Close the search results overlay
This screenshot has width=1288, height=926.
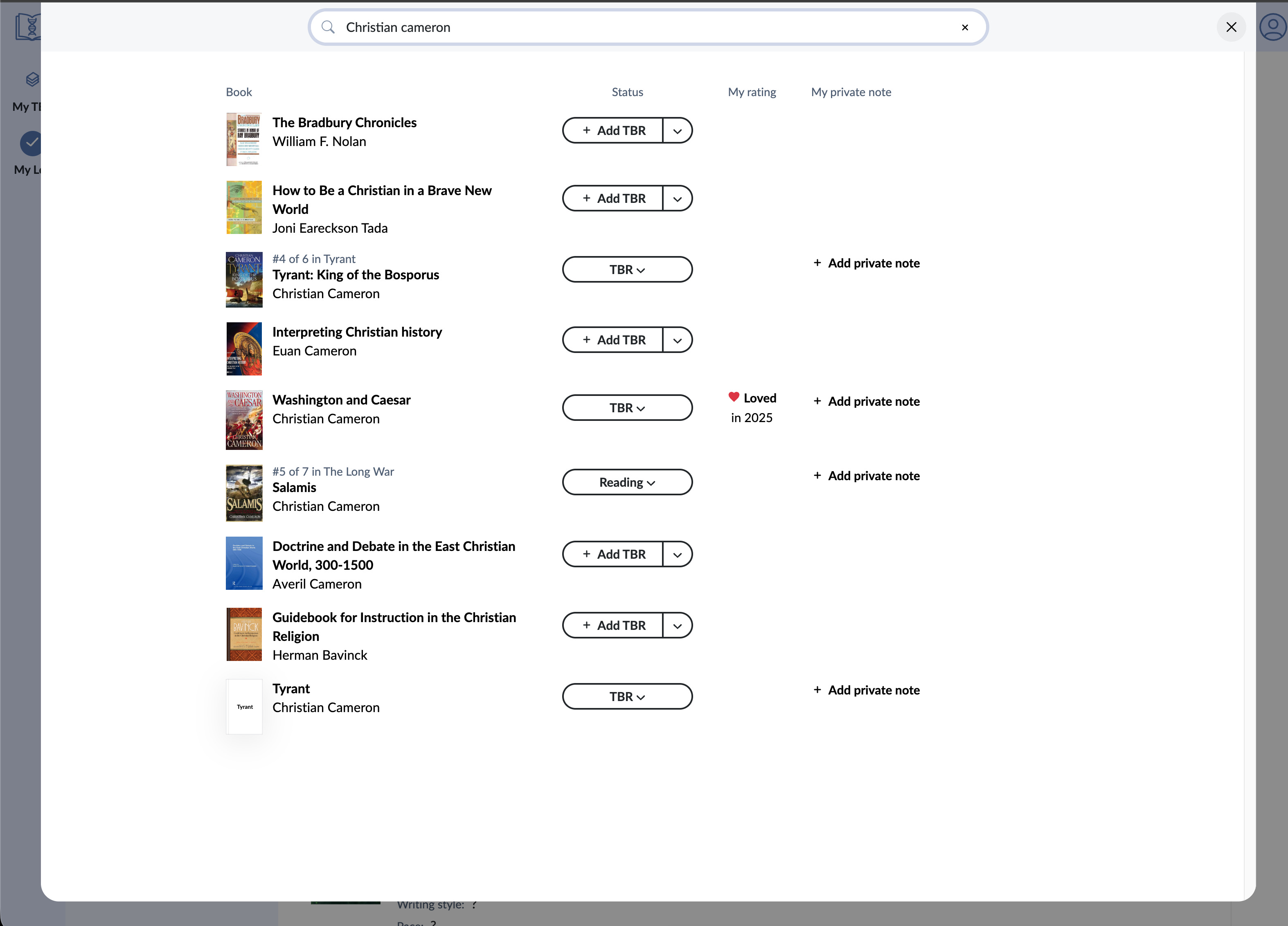(1231, 27)
